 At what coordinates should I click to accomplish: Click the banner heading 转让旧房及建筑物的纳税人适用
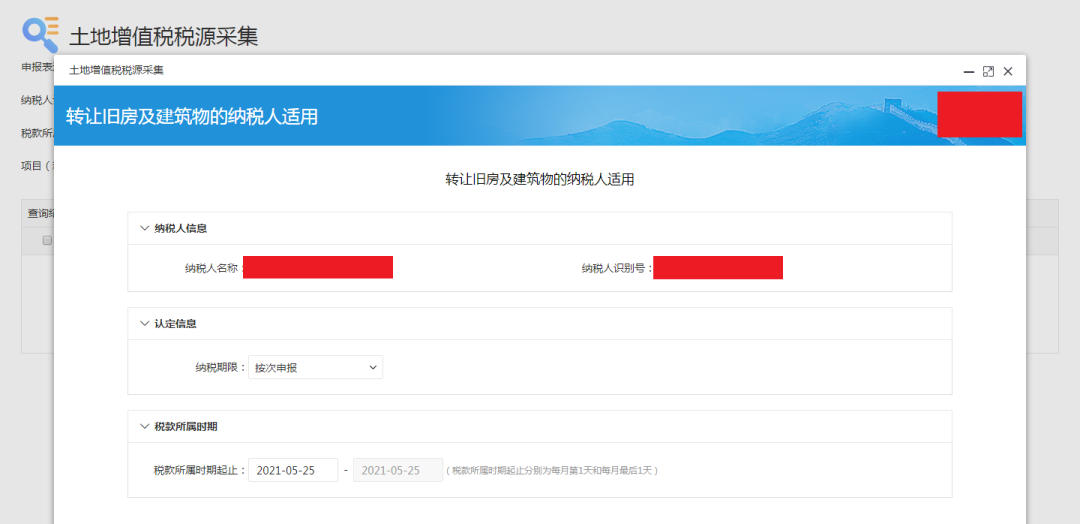[192, 116]
